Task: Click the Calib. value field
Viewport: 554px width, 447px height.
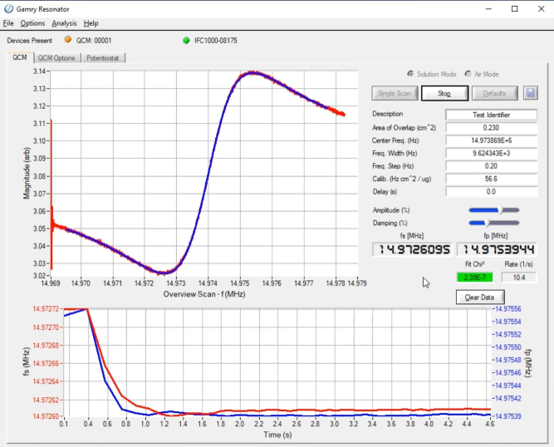Action: [491, 179]
